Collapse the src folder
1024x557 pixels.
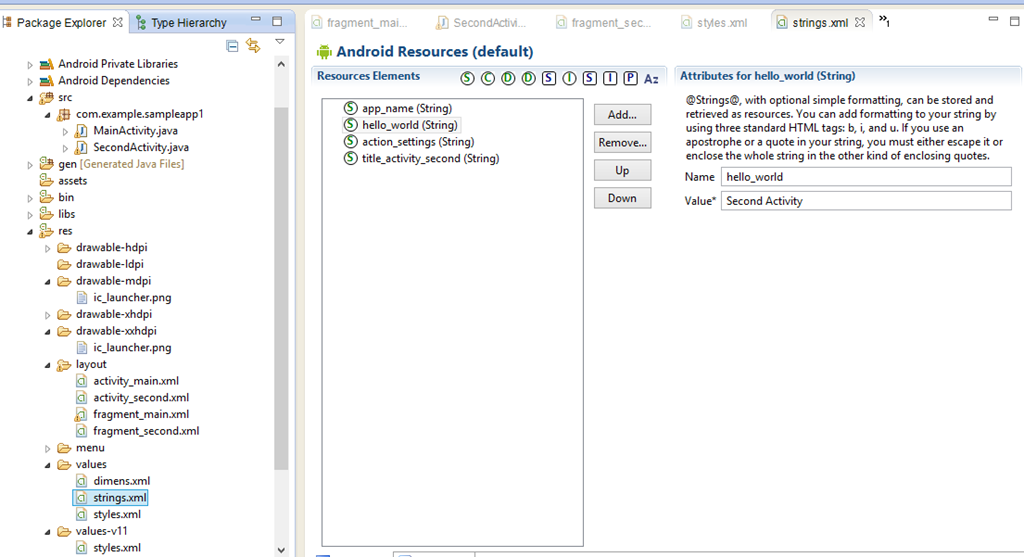[x=29, y=98]
